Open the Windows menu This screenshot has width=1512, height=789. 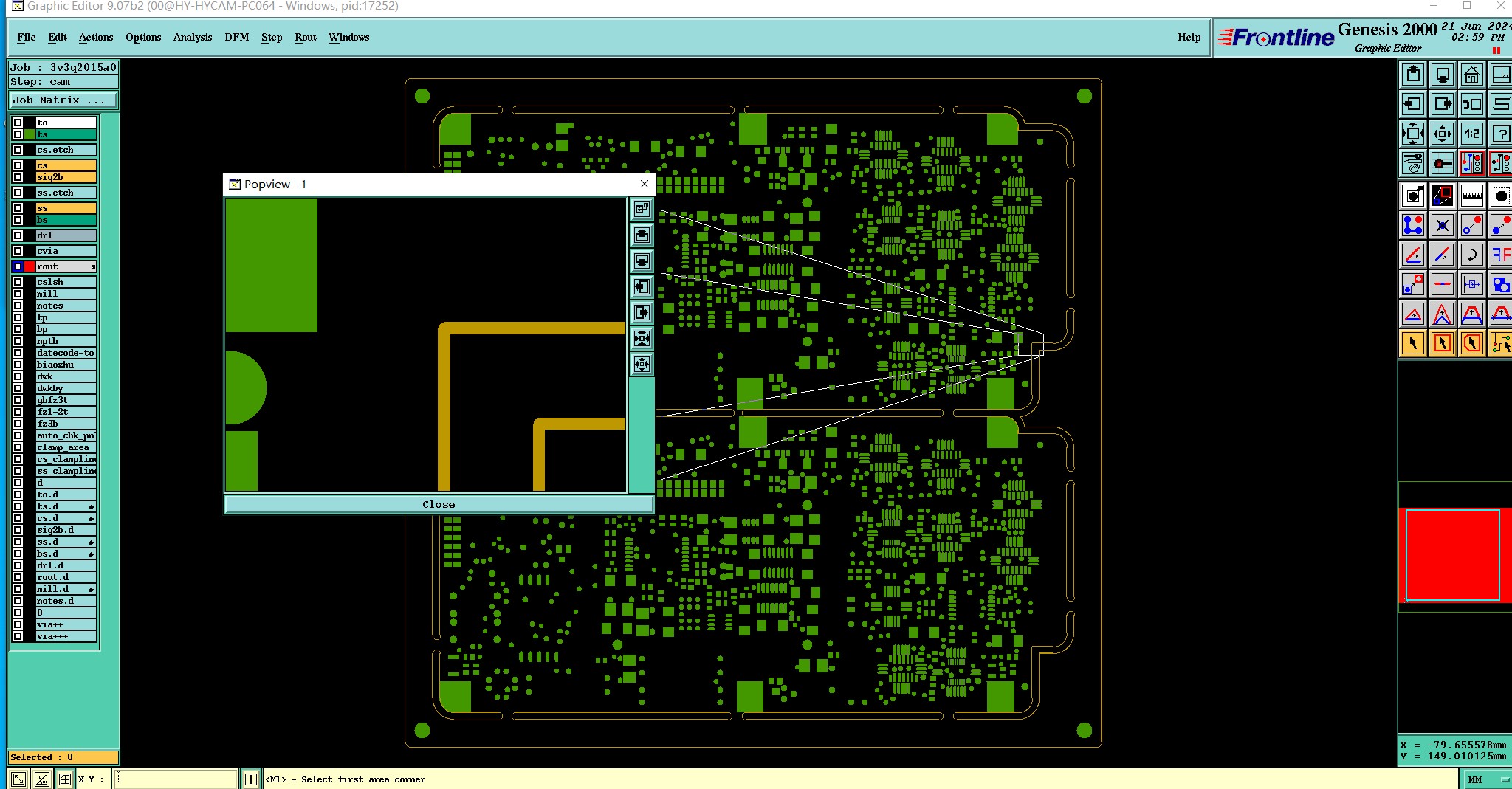[348, 37]
